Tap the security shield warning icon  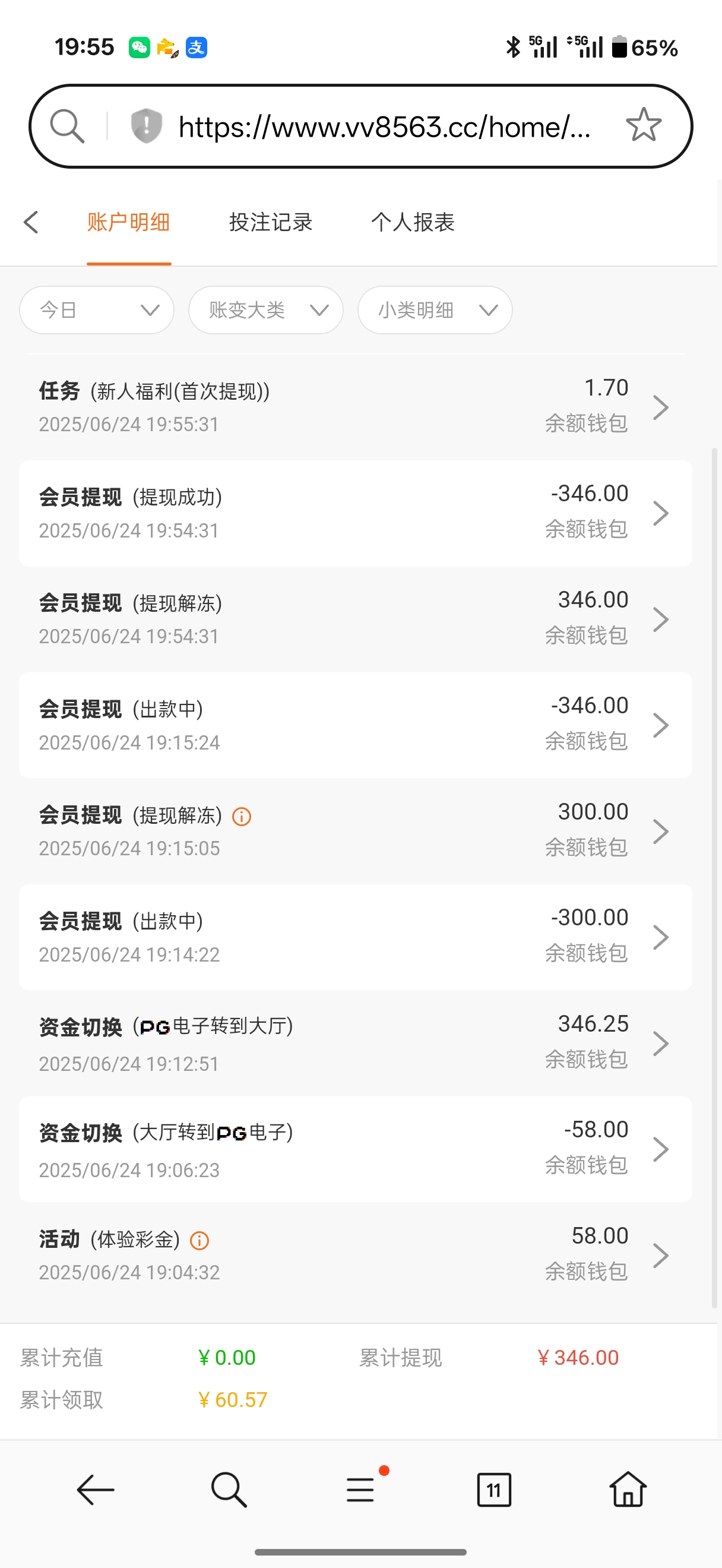[x=146, y=126]
